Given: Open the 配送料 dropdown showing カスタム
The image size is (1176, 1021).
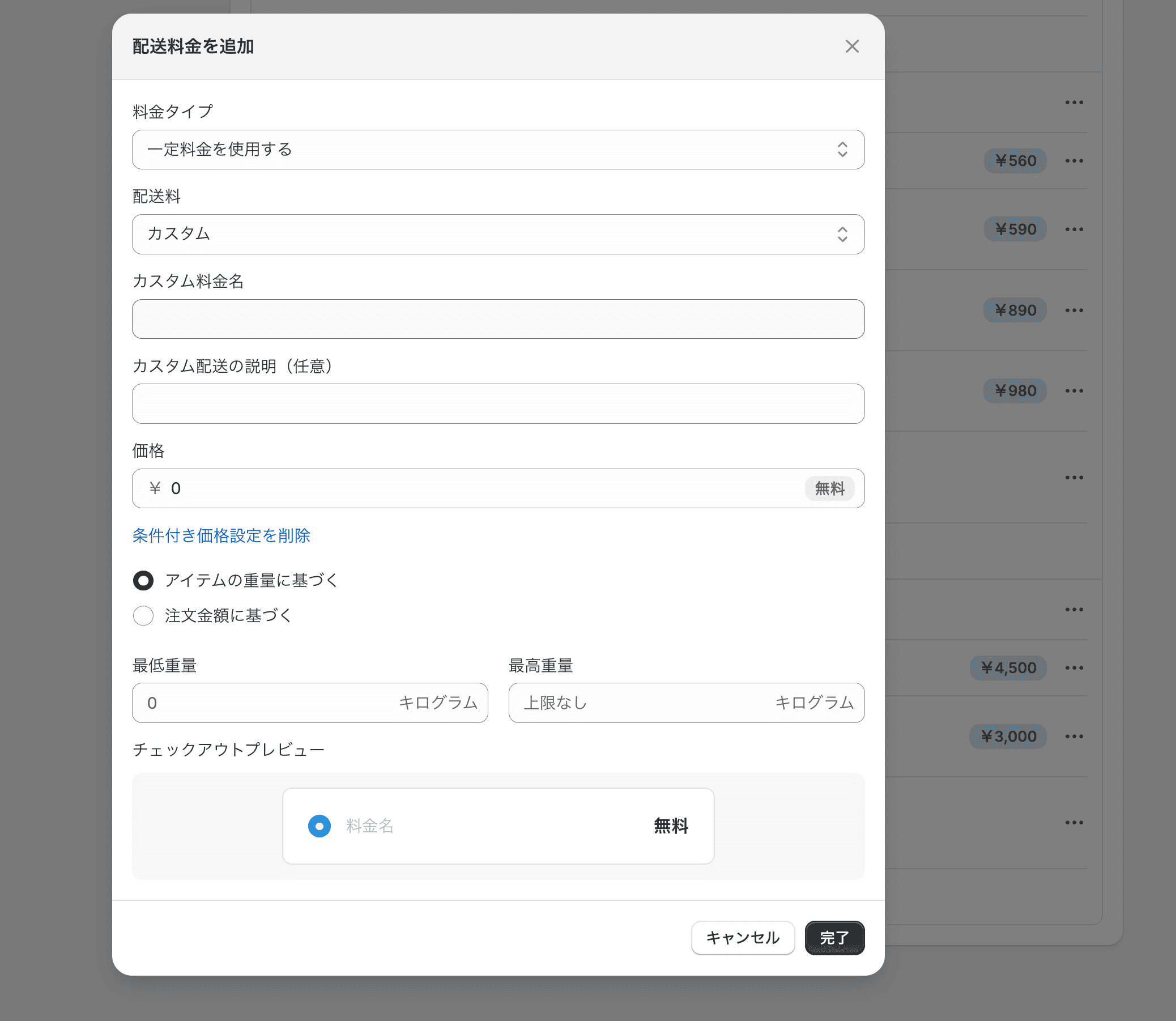Looking at the screenshot, I should (498, 234).
